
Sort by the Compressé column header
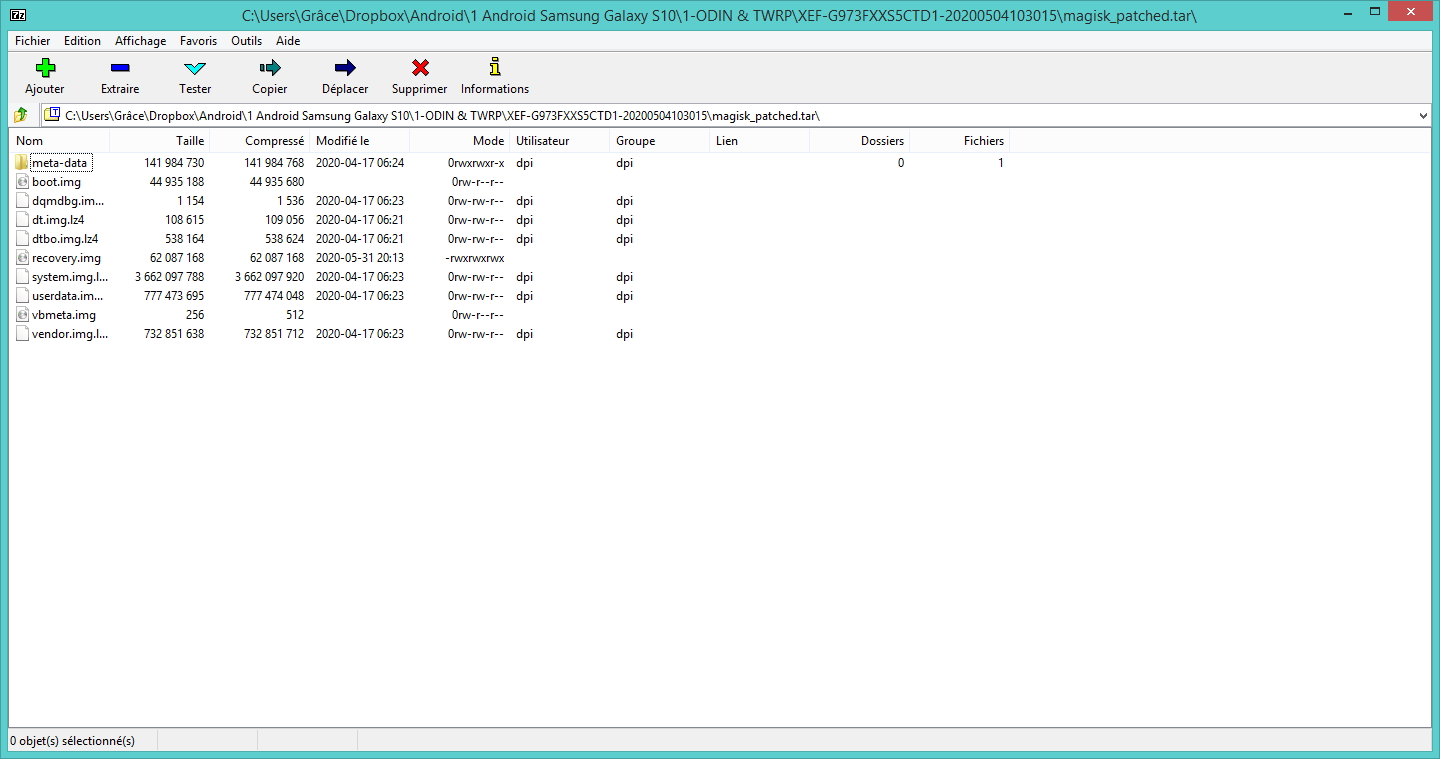coord(260,141)
